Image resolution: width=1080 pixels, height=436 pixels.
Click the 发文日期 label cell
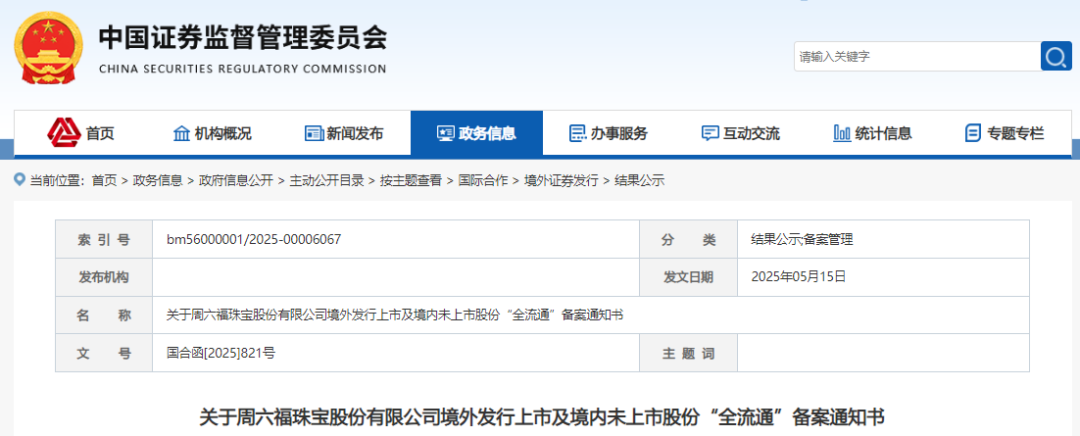click(688, 278)
